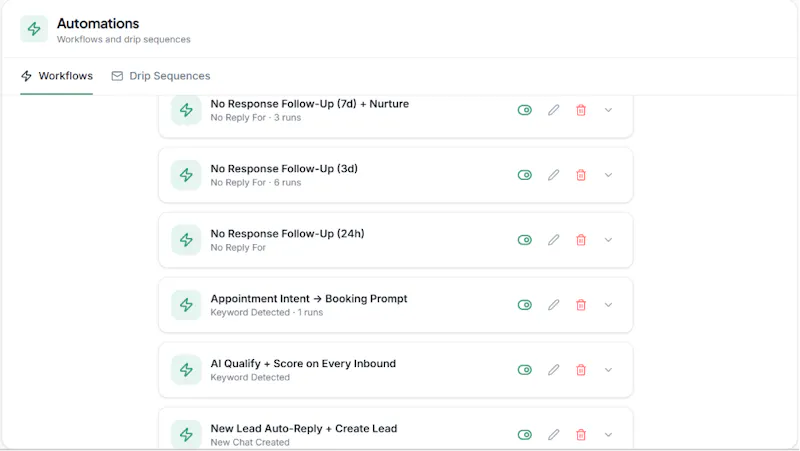Delete AI Qualify + Score on Every Inbound
This screenshot has height=451, width=800.
581,370
